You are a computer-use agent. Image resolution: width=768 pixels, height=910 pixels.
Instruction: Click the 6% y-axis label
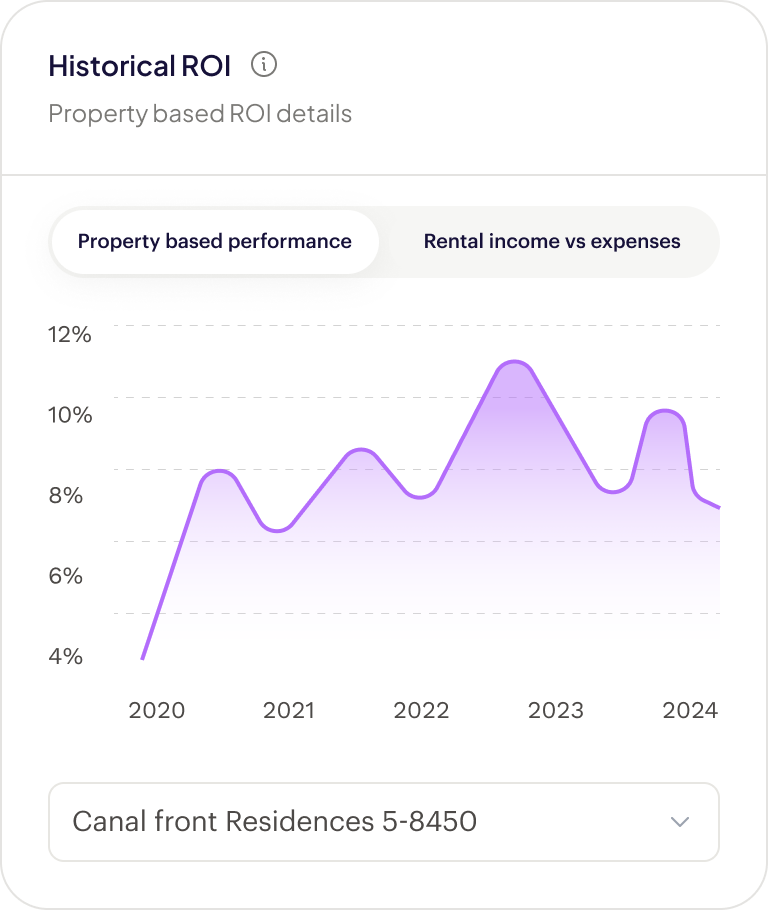66,576
